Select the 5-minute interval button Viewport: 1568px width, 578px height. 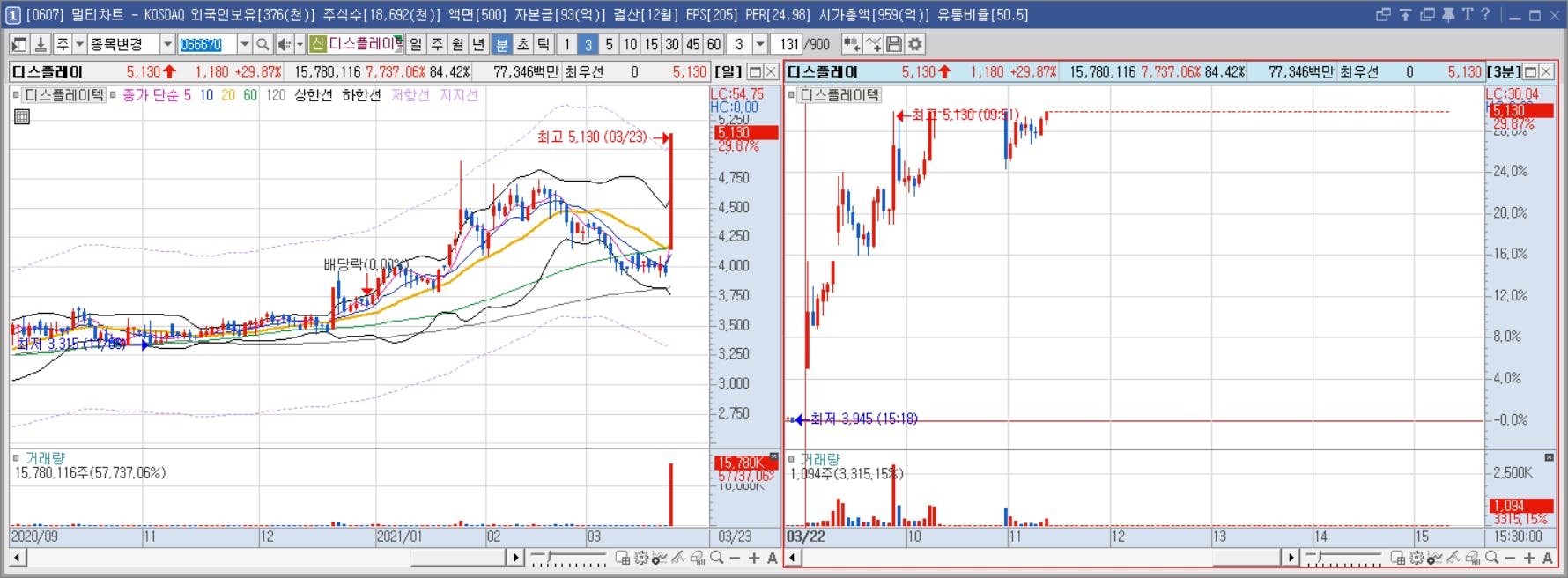[x=609, y=44]
